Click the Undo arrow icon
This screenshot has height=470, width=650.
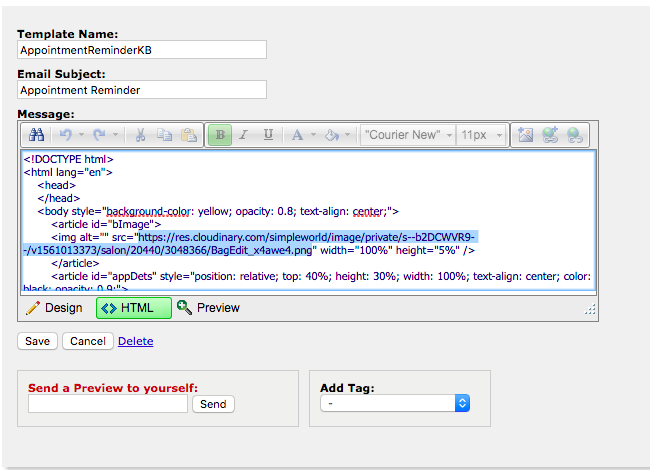(x=65, y=135)
